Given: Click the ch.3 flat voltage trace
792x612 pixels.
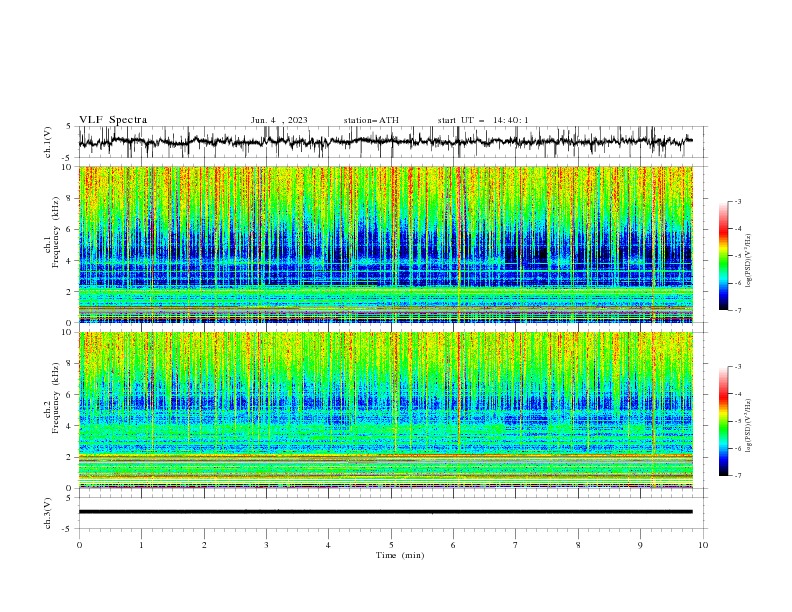Looking at the screenshot, I should (385, 512).
